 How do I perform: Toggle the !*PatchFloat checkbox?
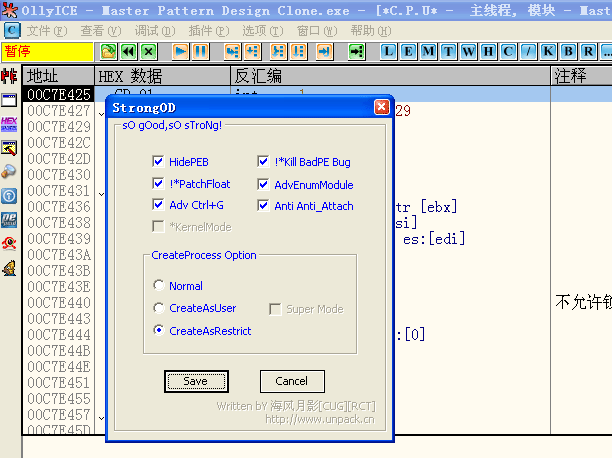click(x=158, y=183)
